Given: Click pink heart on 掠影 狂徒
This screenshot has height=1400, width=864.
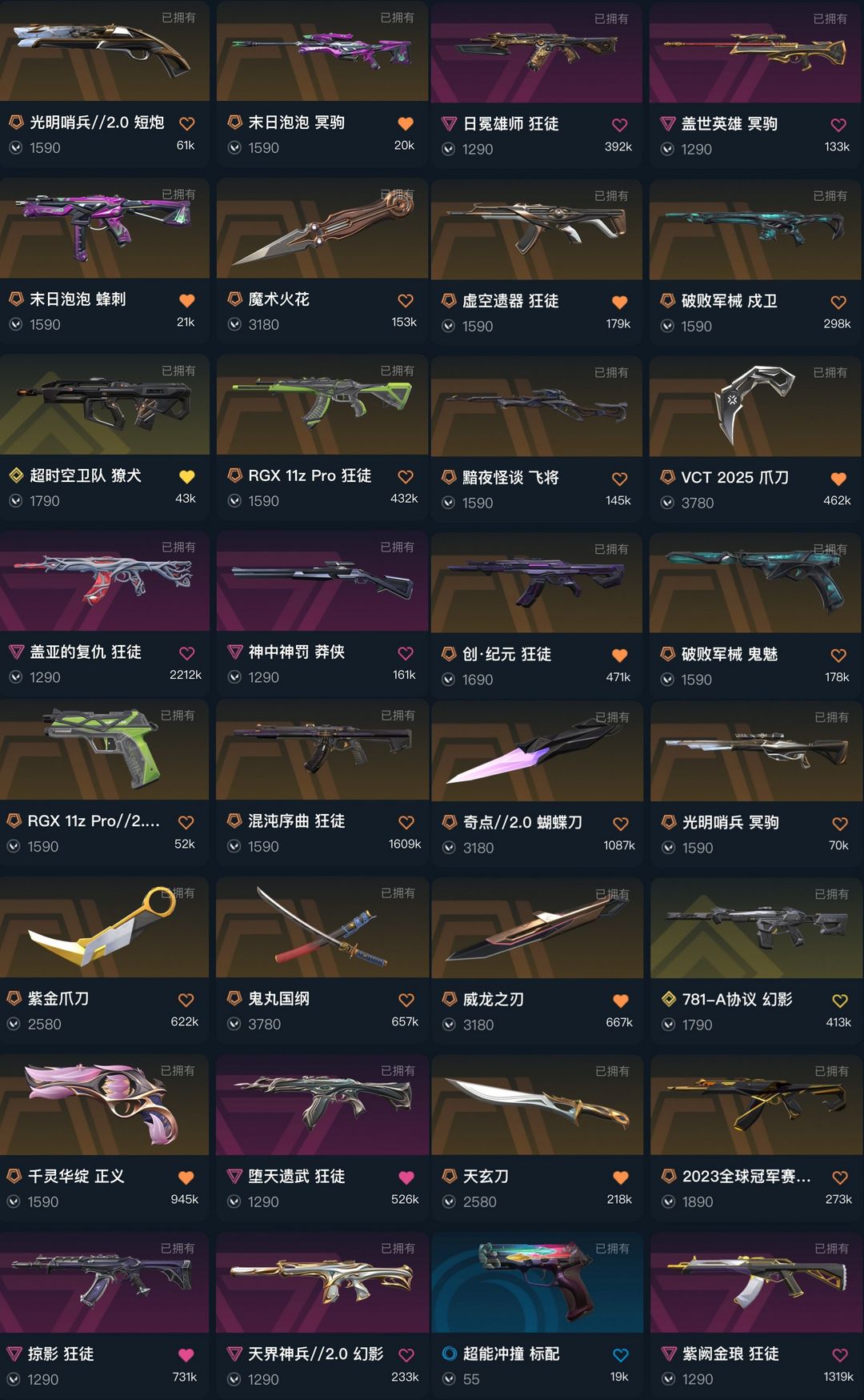Looking at the screenshot, I should (x=186, y=1354).
